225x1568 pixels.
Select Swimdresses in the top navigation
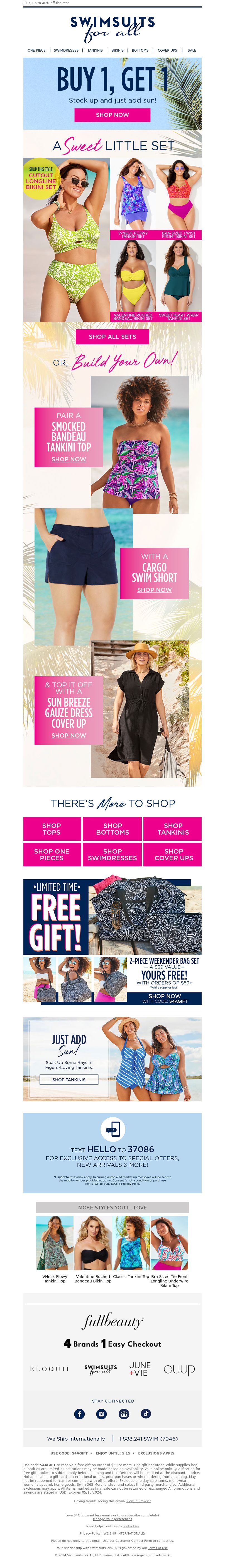click(66, 50)
